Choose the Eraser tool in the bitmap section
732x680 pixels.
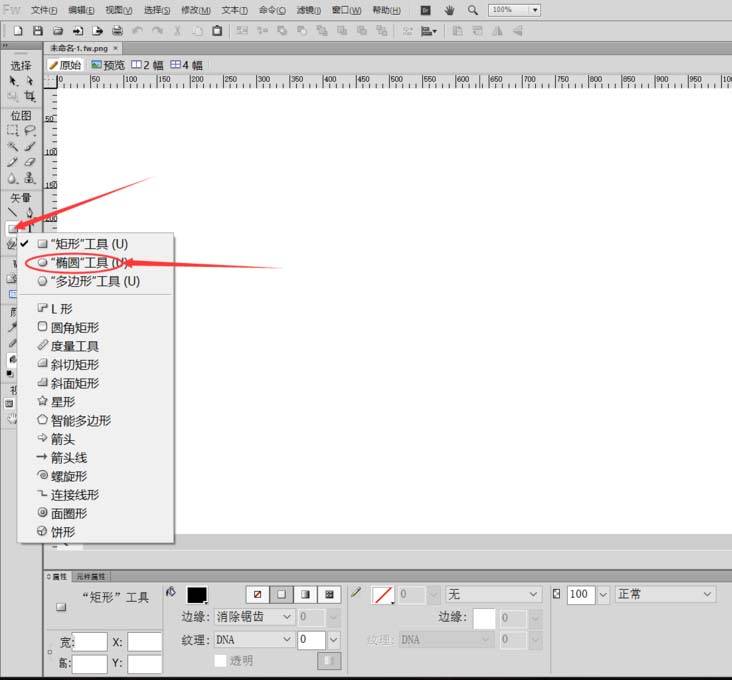(30, 162)
